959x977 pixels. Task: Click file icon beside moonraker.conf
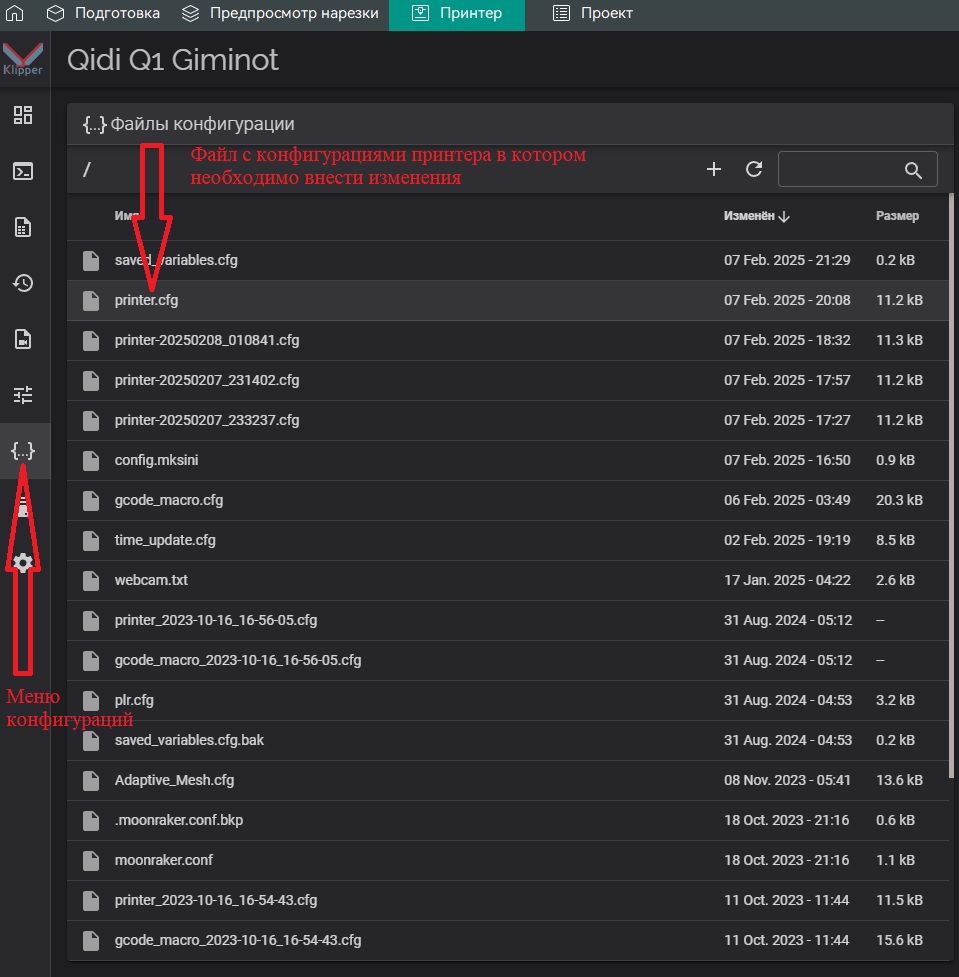[x=91, y=860]
